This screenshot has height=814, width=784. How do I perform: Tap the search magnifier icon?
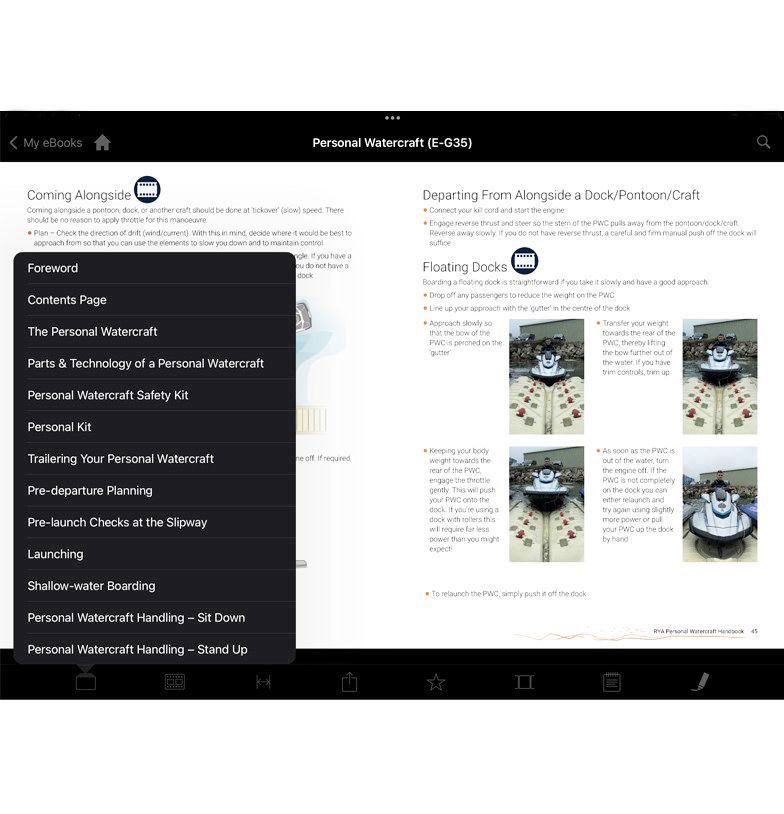763,143
